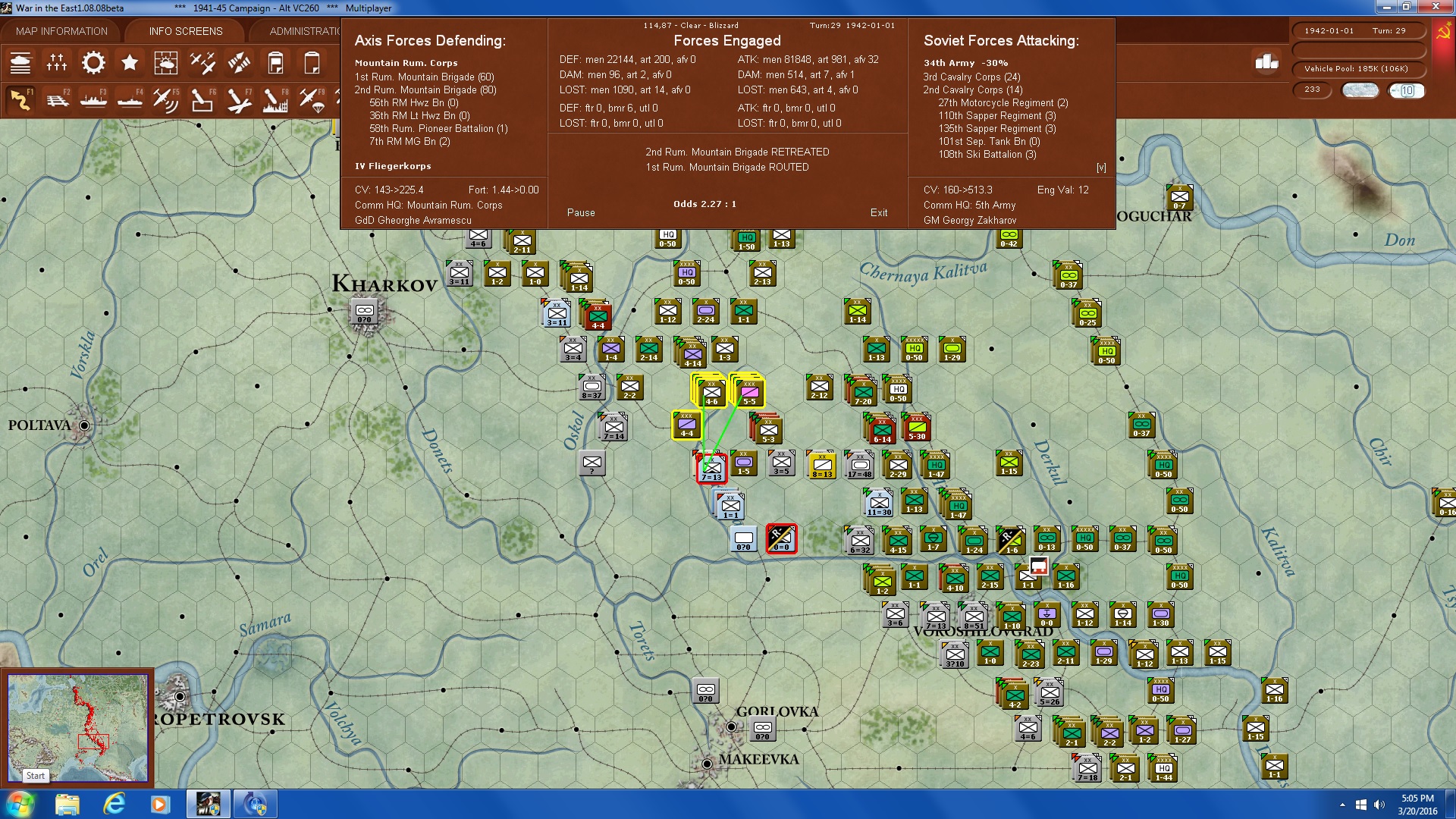1456x819 pixels.
Task: Click the podium statistics icon
Action: [x=1266, y=62]
